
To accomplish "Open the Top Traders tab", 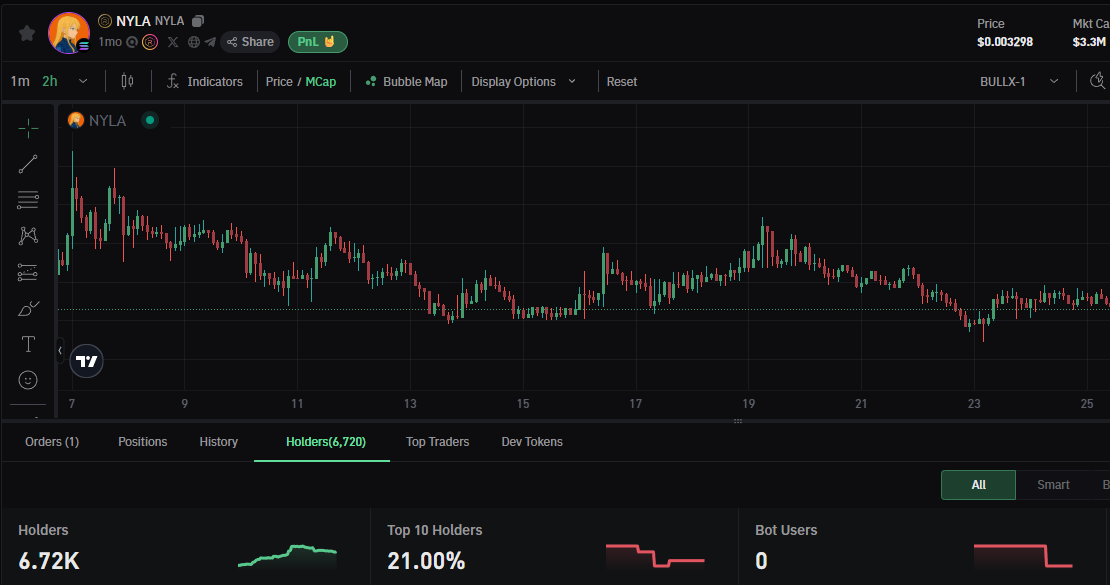I will (x=437, y=442).
